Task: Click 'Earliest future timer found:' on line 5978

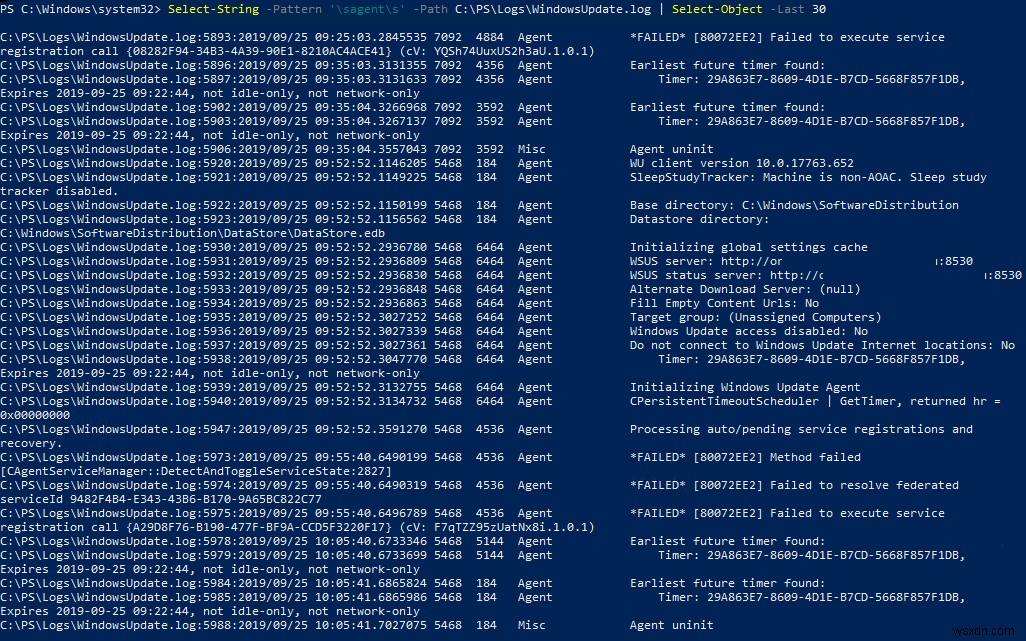Action: click(x=727, y=542)
